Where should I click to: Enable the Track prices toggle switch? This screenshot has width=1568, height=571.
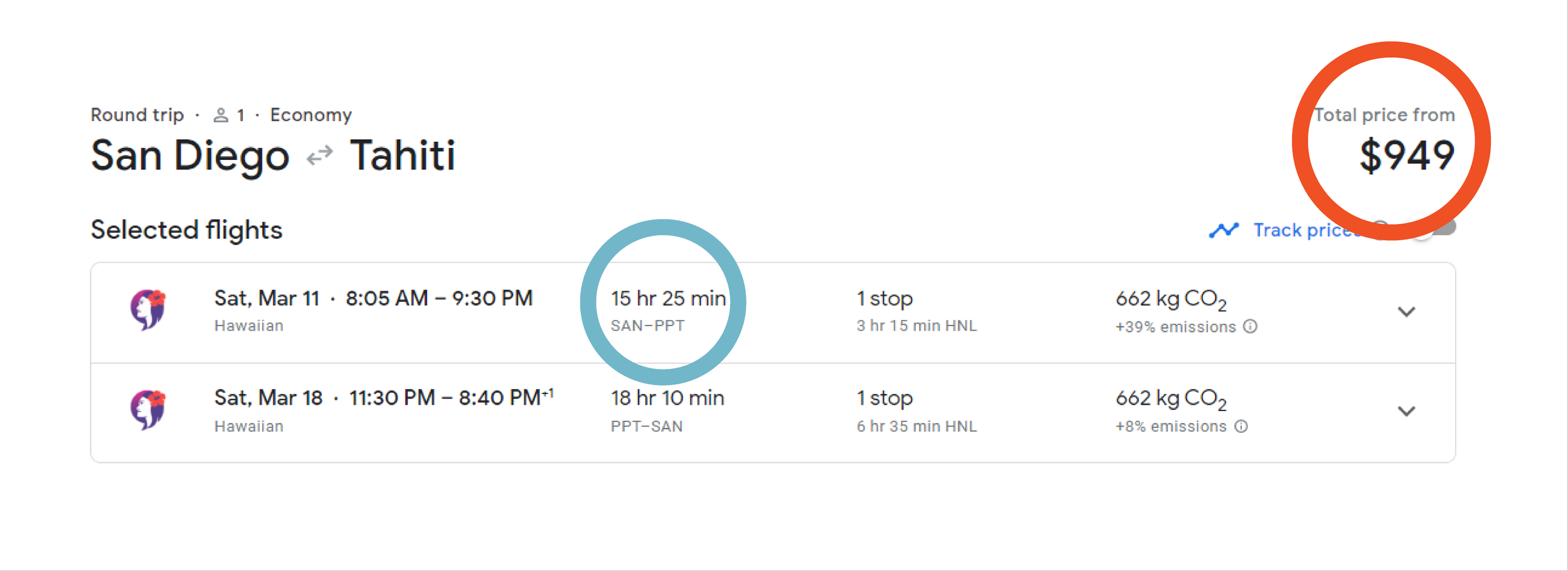1436,228
